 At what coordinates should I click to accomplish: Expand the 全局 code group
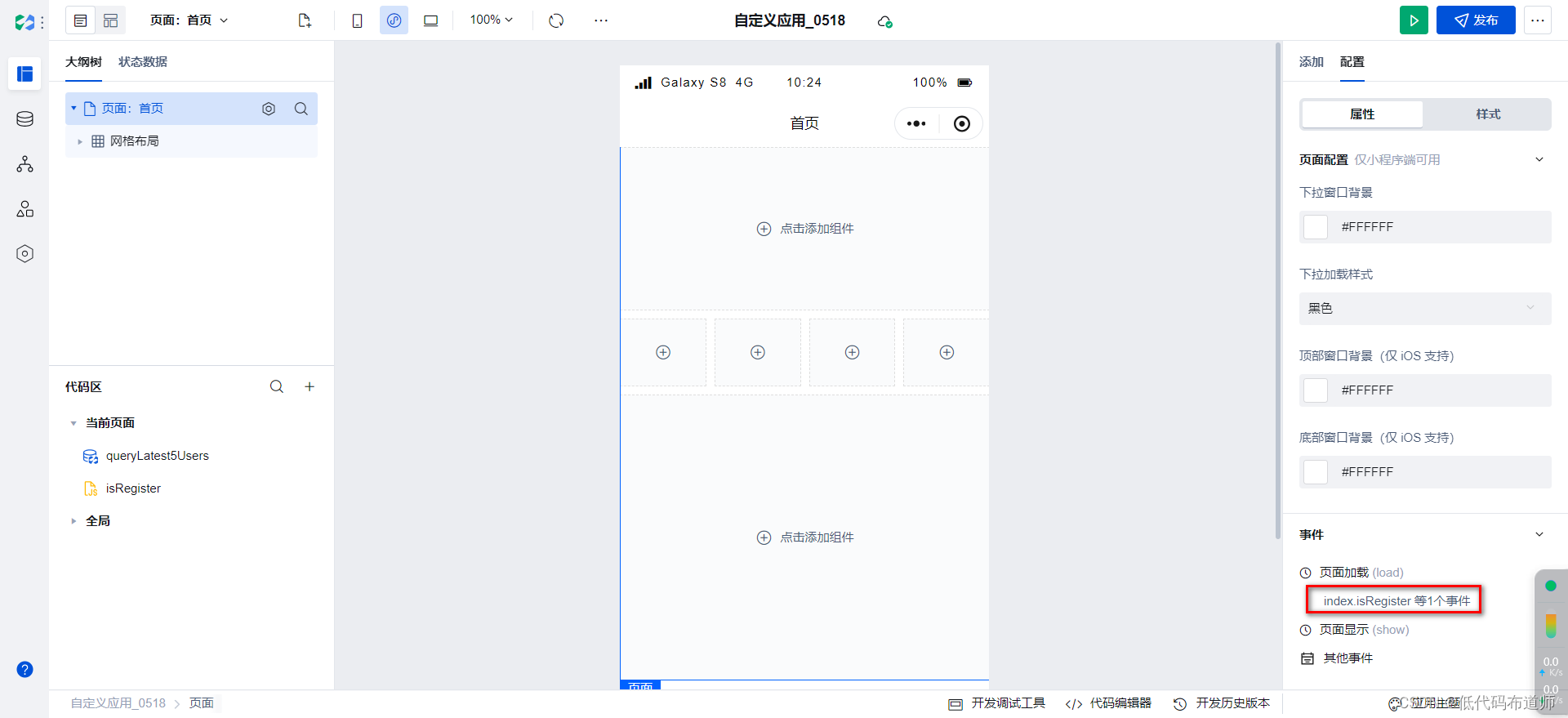73,521
